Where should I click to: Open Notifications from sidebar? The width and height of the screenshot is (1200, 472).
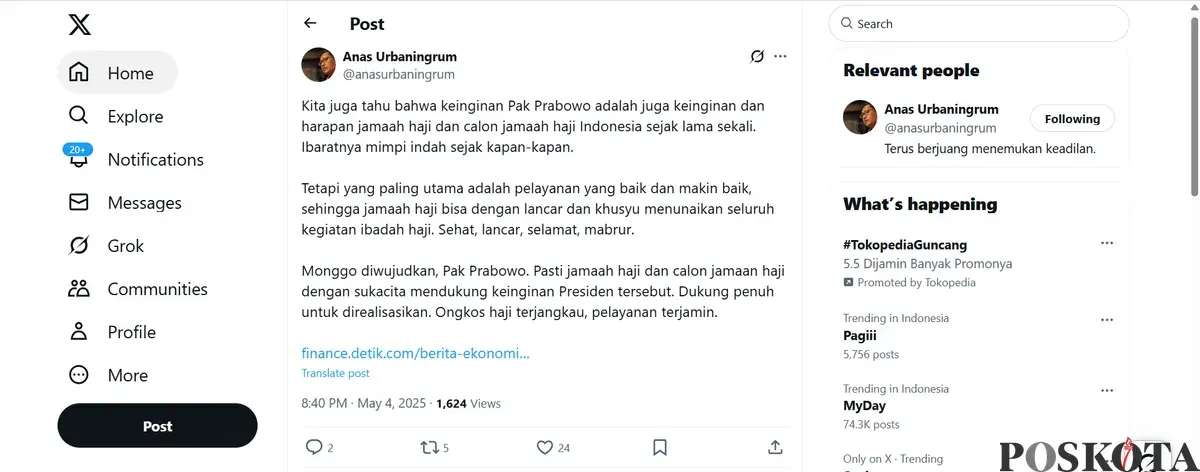[x=155, y=160]
